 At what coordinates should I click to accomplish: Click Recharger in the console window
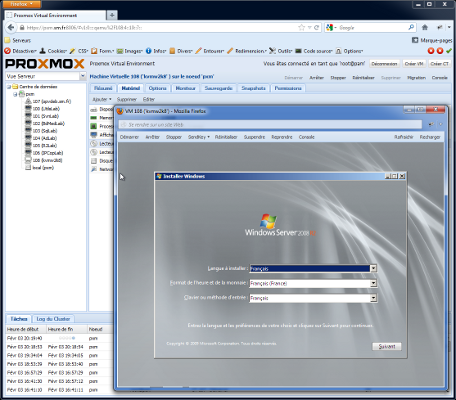click(430, 137)
